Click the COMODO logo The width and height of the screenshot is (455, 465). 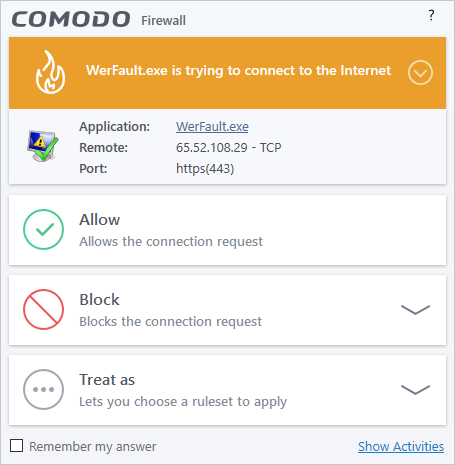[71, 19]
